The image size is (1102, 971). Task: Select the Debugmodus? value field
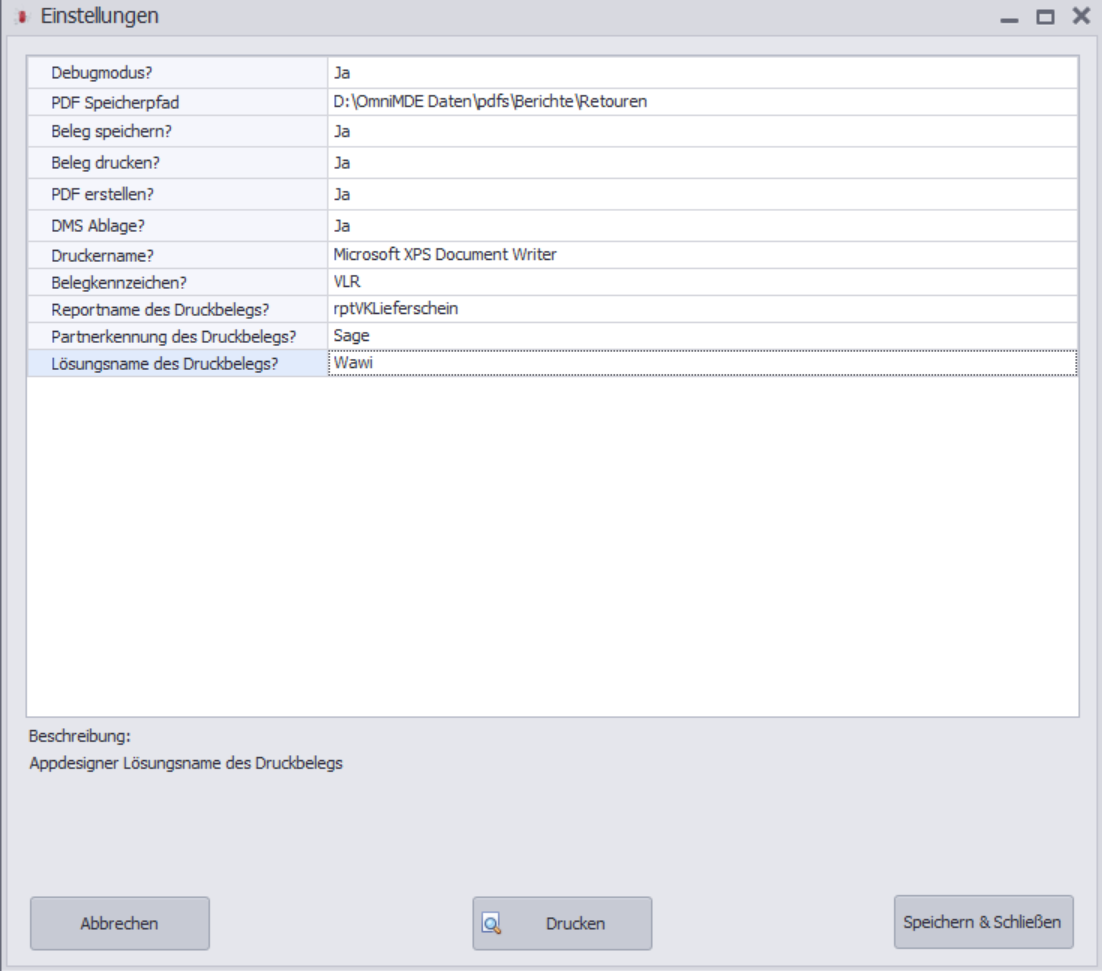tap(702, 72)
